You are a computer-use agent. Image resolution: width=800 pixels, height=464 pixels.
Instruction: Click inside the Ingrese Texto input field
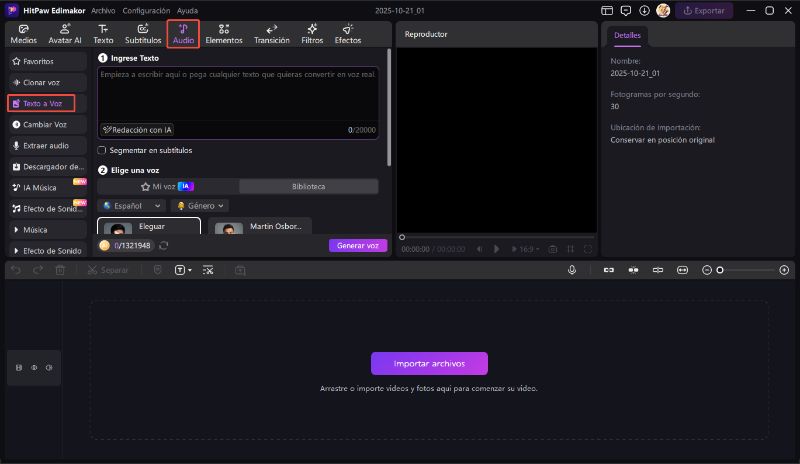(x=238, y=95)
